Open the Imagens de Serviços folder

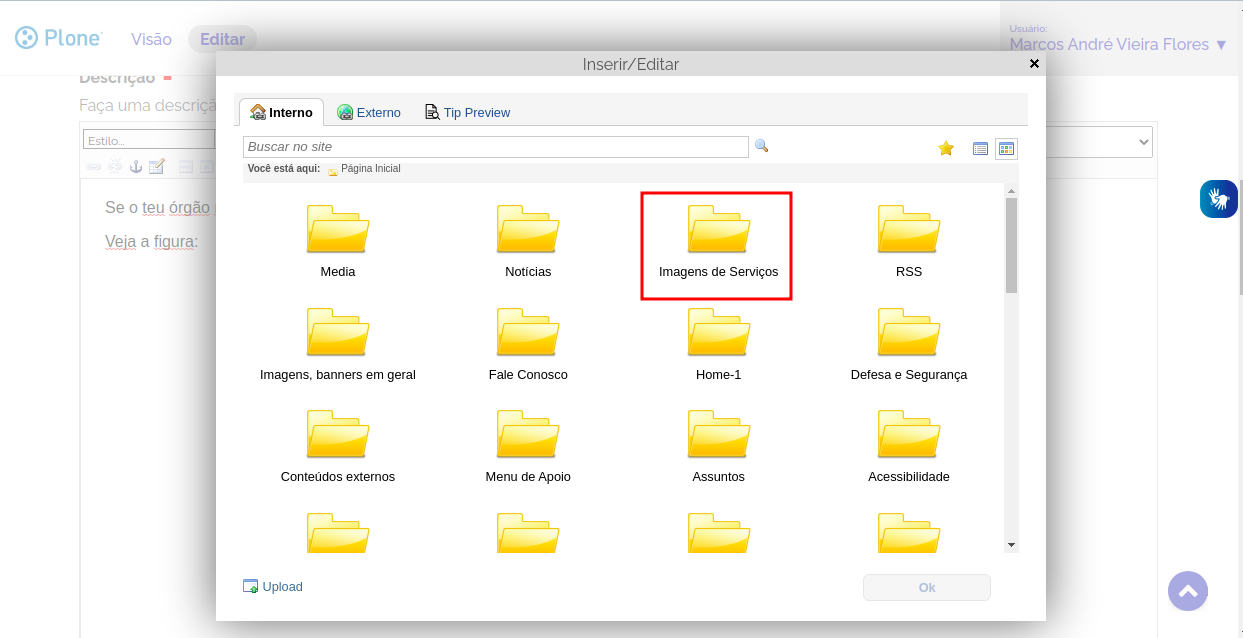point(718,232)
